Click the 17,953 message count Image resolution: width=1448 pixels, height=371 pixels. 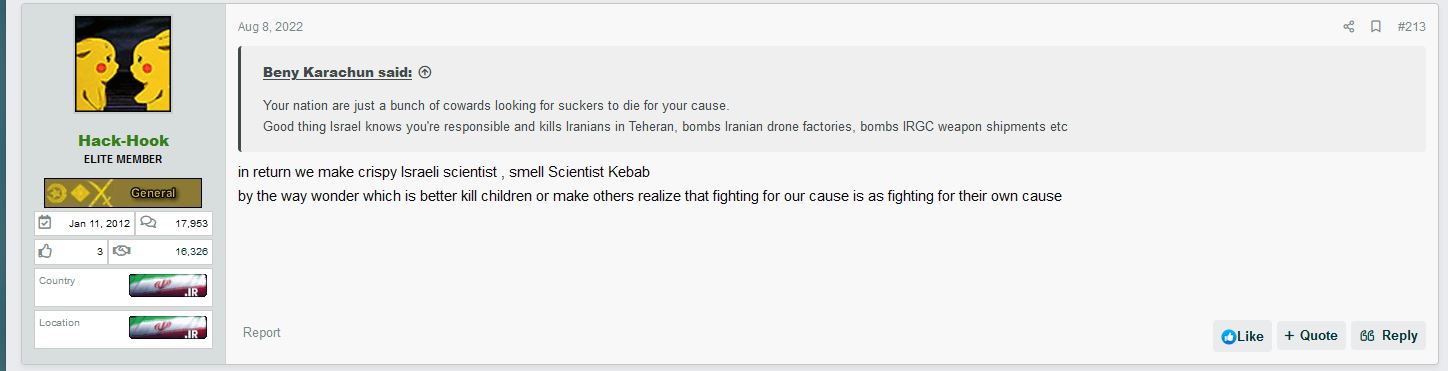[191, 223]
